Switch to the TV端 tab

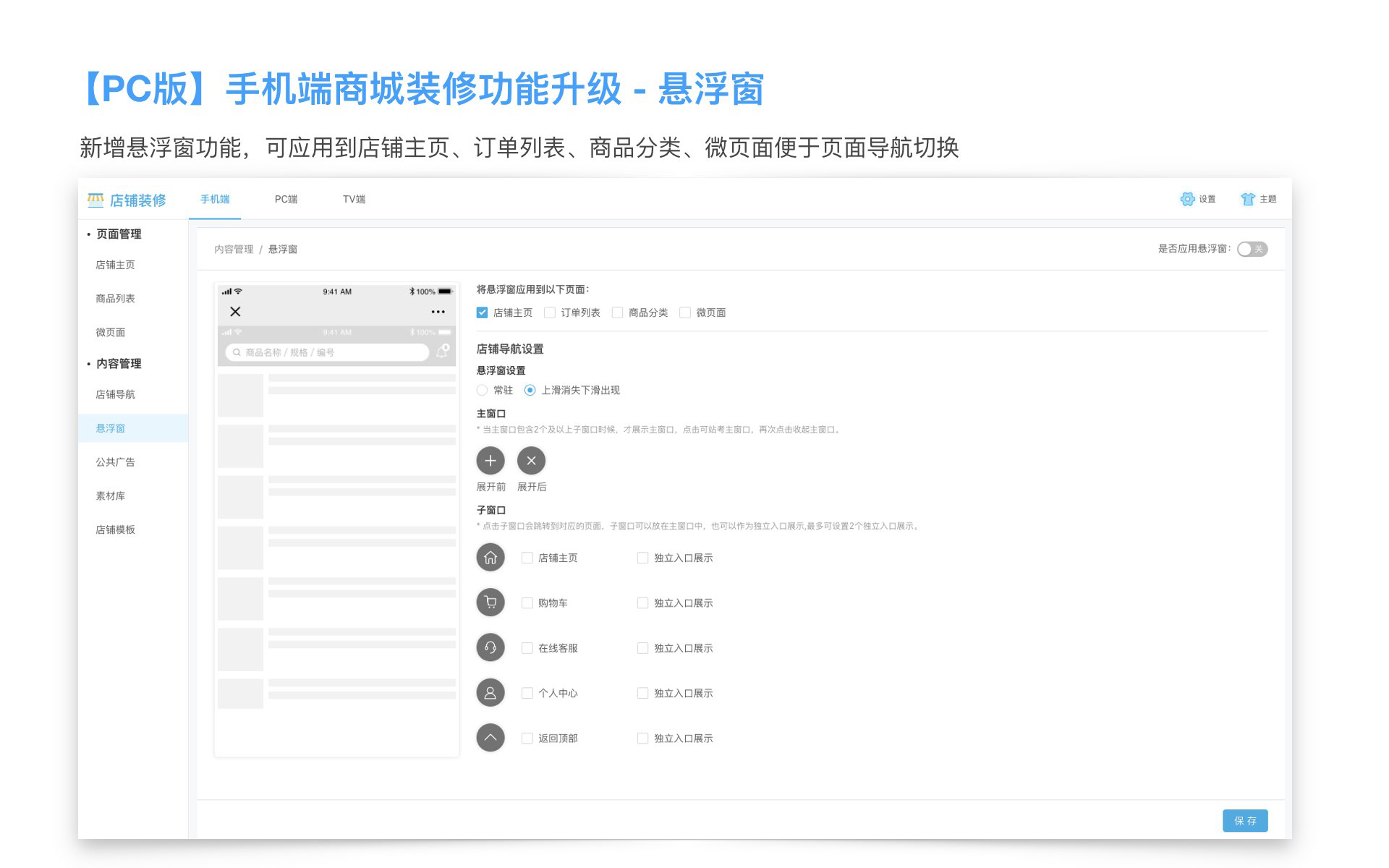point(354,199)
